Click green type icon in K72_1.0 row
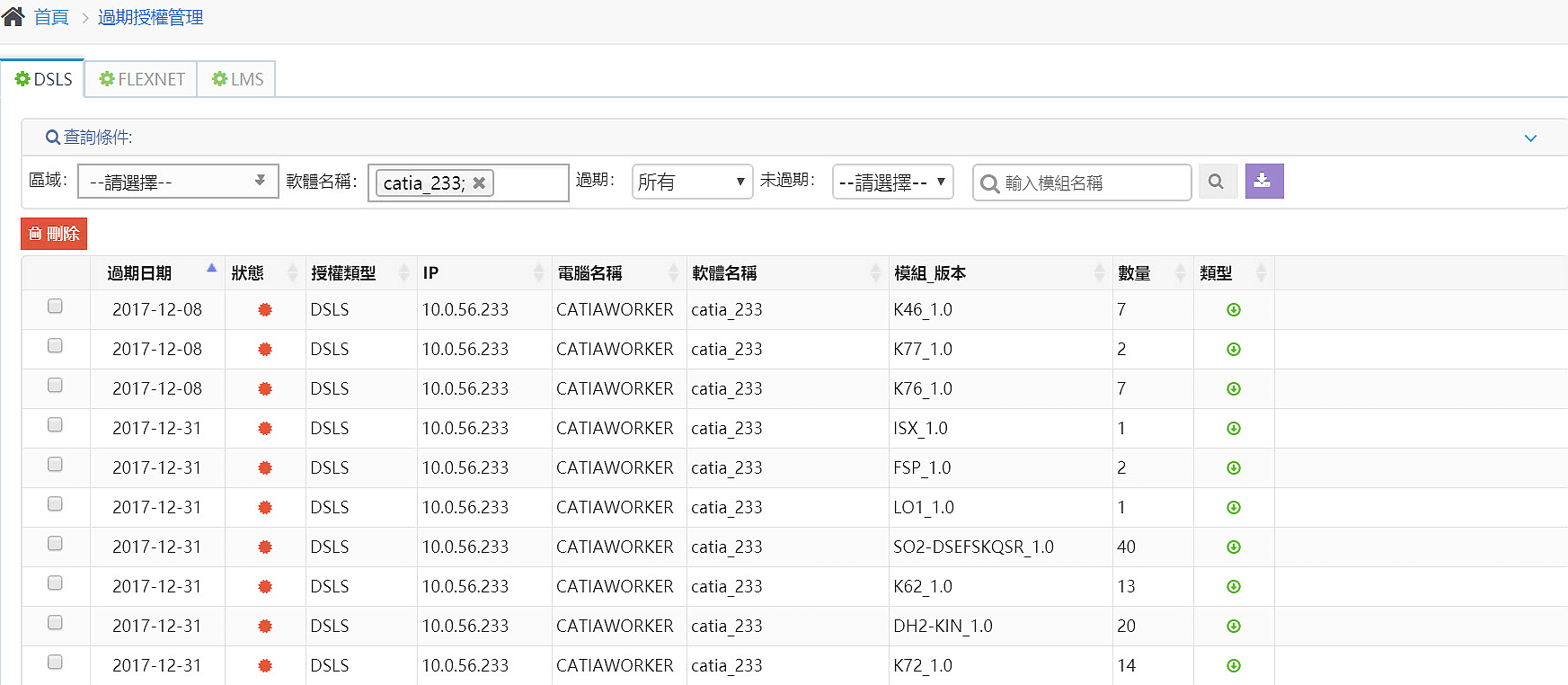1568x685 pixels. point(1234,666)
